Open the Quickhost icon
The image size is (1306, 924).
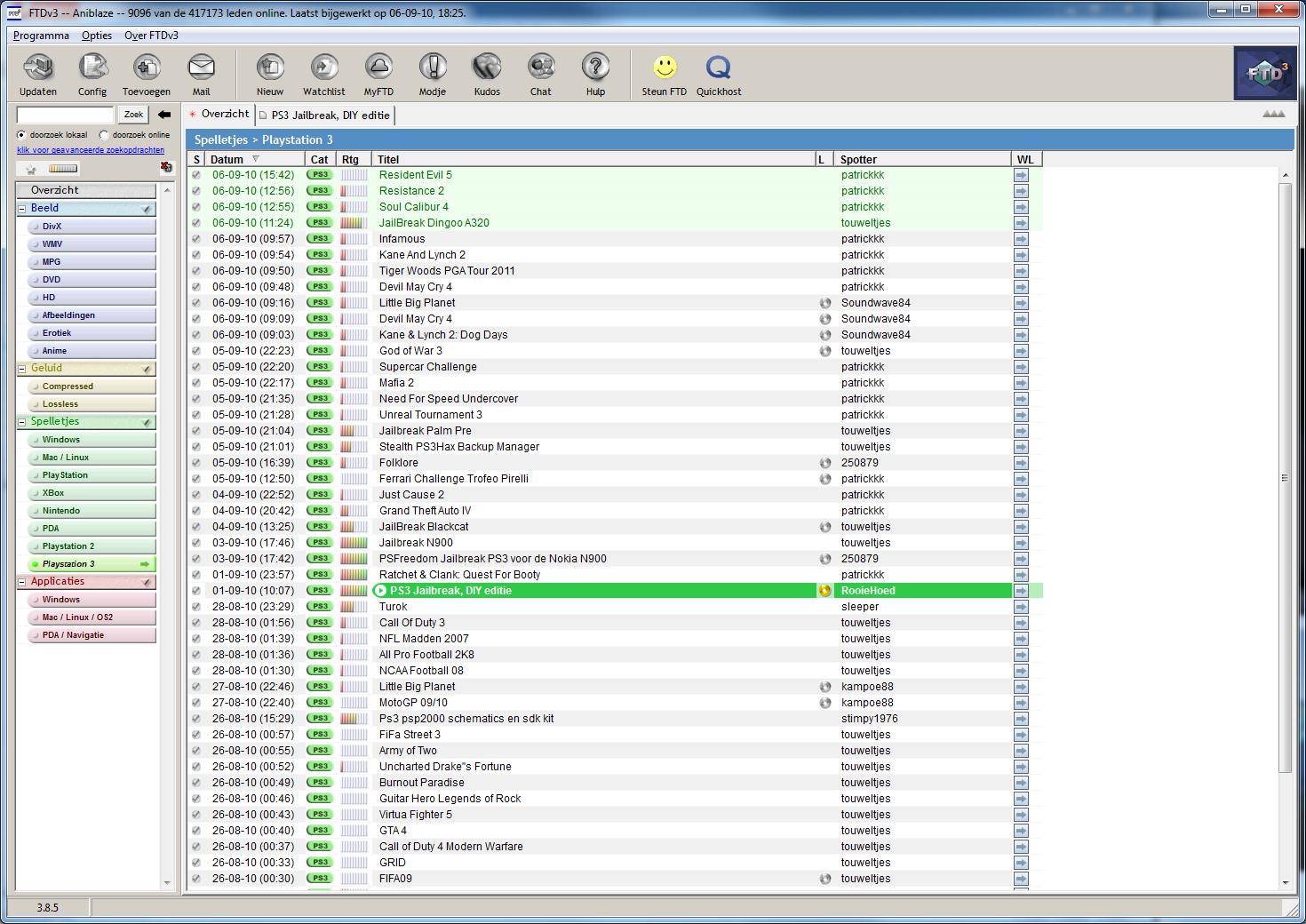(718, 68)
